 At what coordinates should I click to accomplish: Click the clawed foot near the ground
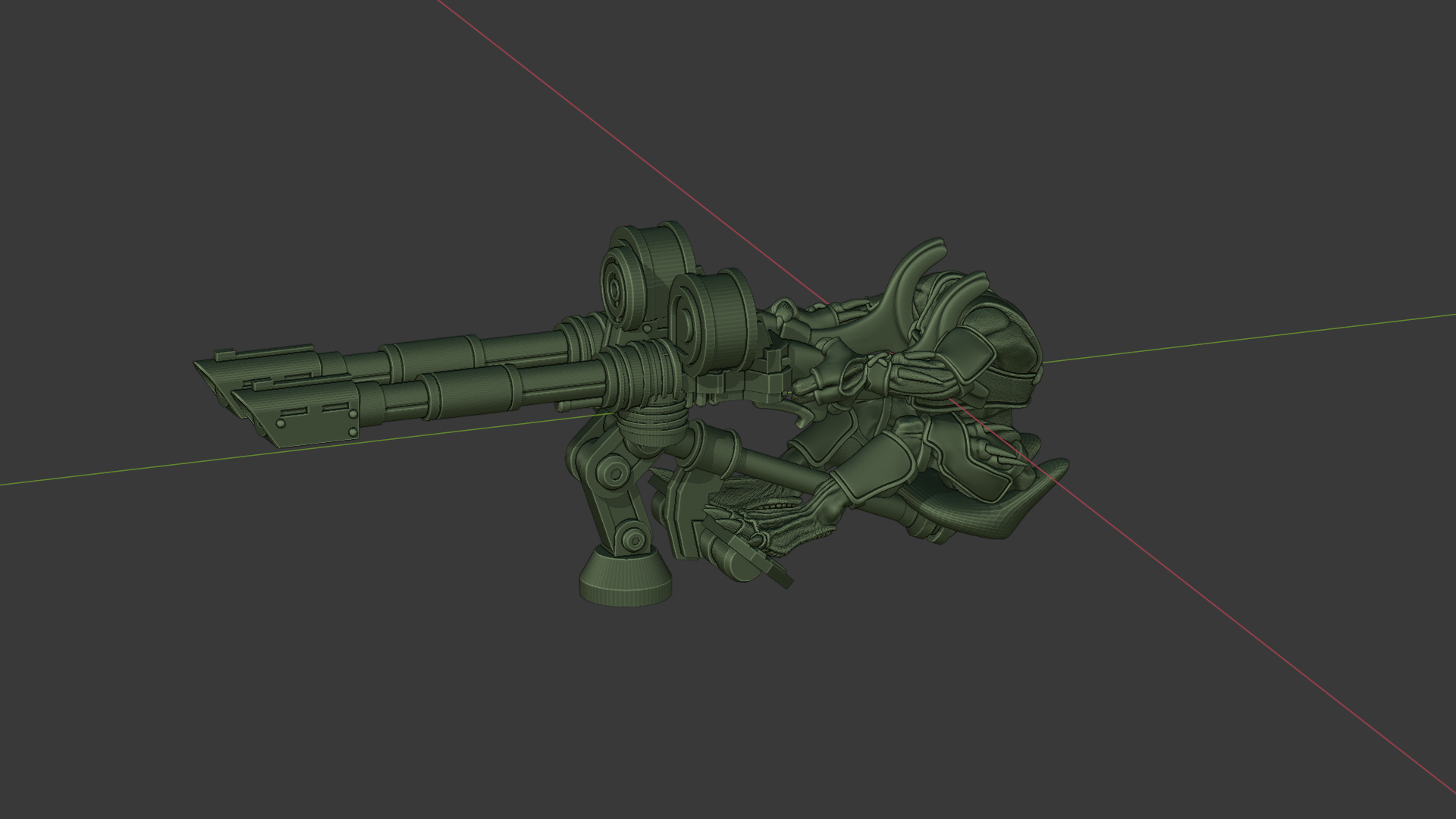747,525
